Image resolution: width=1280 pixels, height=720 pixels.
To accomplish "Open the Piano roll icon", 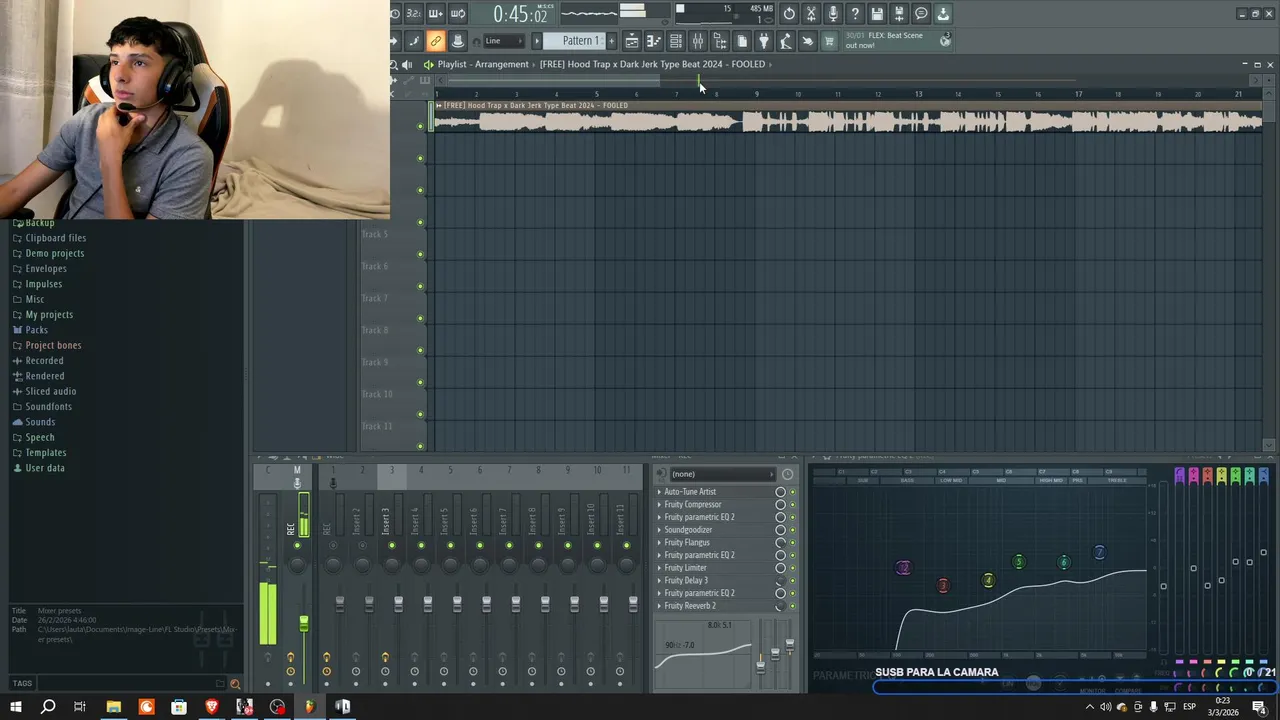I will [x=654, y=41].
